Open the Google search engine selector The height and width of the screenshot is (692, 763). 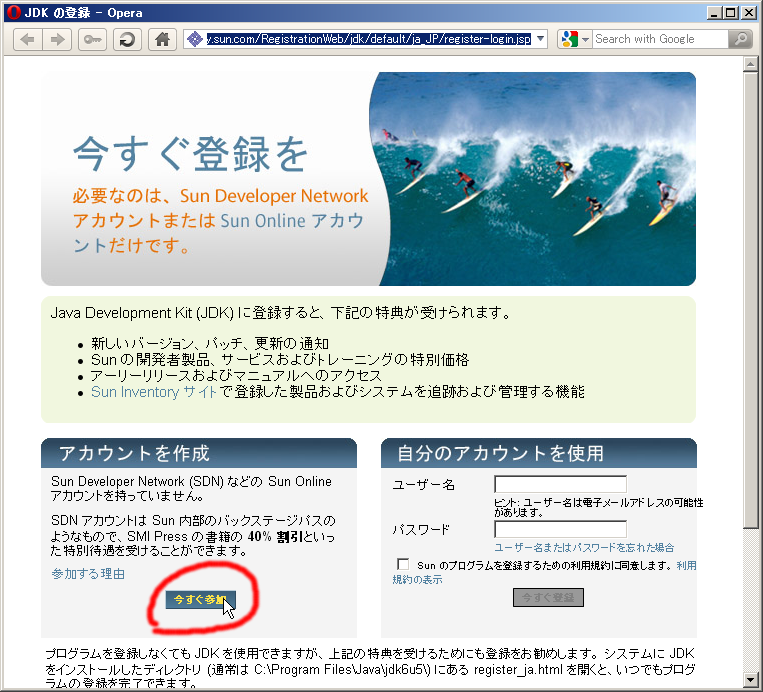pyautogui.click(x=575, y=39)
